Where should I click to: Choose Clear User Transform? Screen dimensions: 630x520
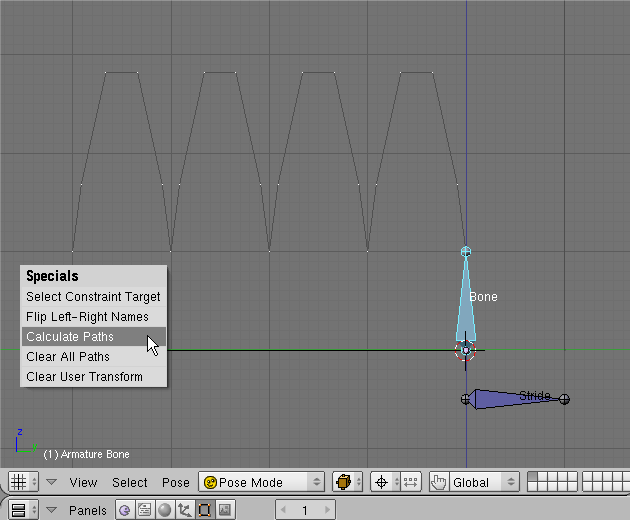tap(94, 377)
